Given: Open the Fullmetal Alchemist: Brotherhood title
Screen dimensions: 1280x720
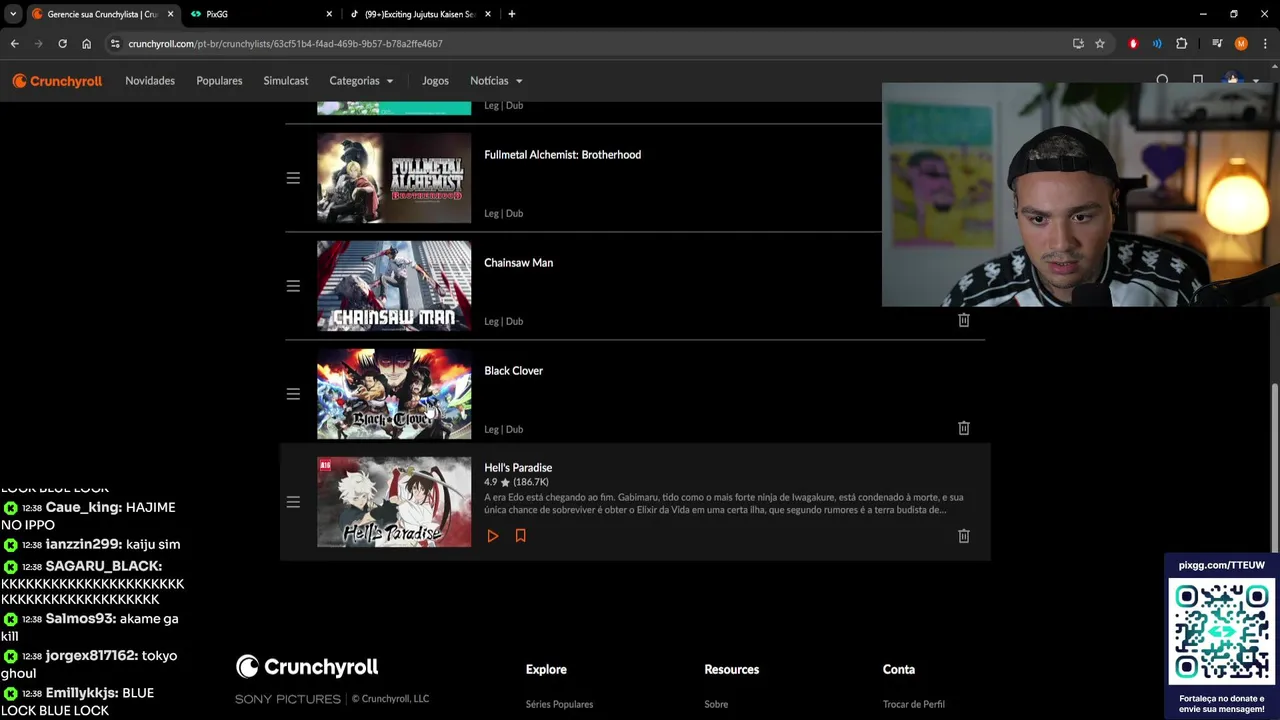Looking at the screenshot, I should pyautogui.click(x=562, y=155).
